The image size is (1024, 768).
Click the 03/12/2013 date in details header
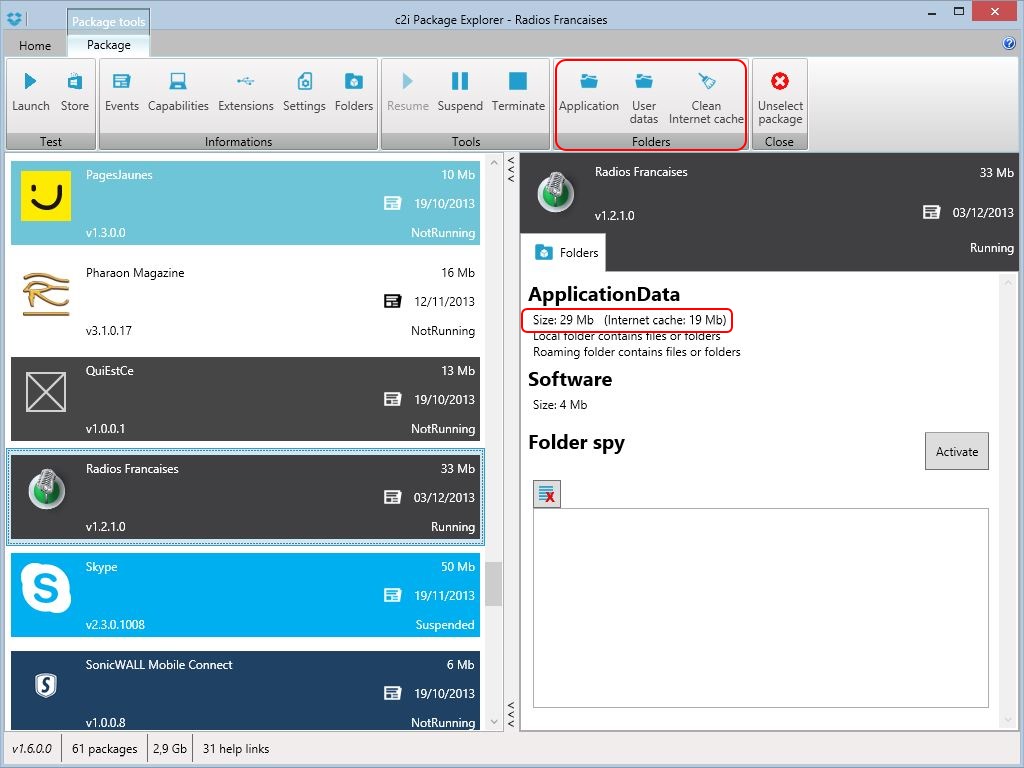click(x=983, y=212)
